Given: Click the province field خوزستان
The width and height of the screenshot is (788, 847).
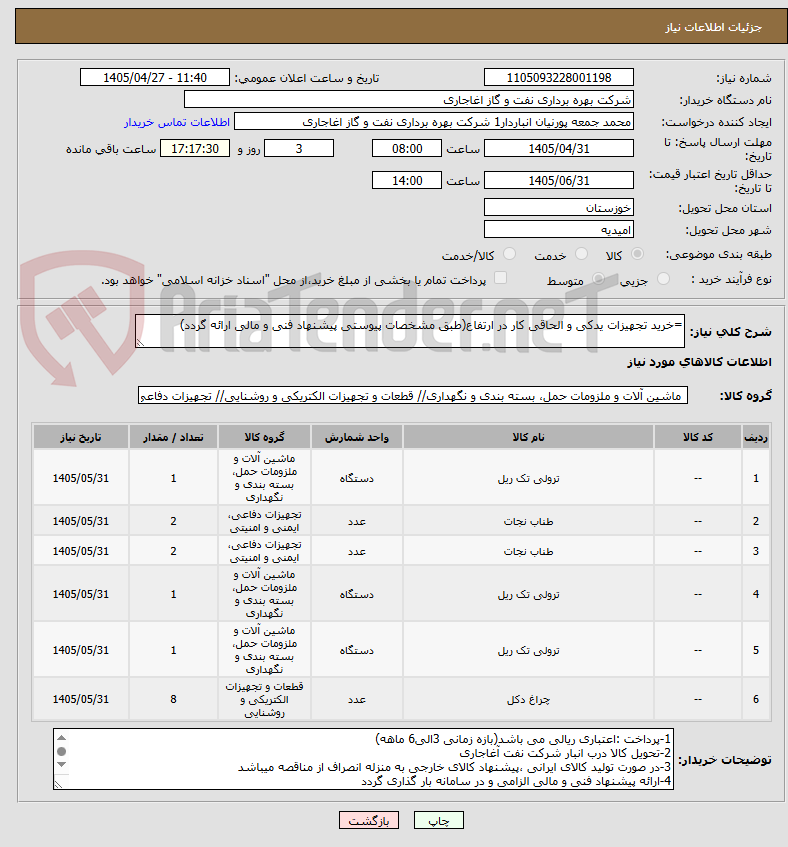Looking at the screenshot, I should (x=558, y=207).
